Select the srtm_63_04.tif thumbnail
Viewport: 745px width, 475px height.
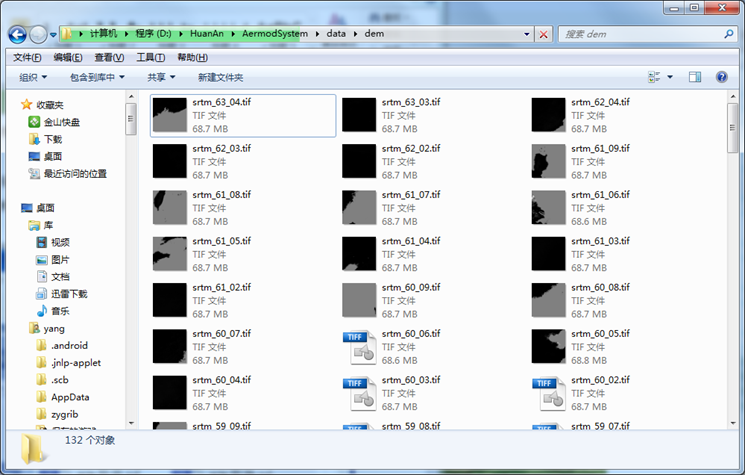169,115
